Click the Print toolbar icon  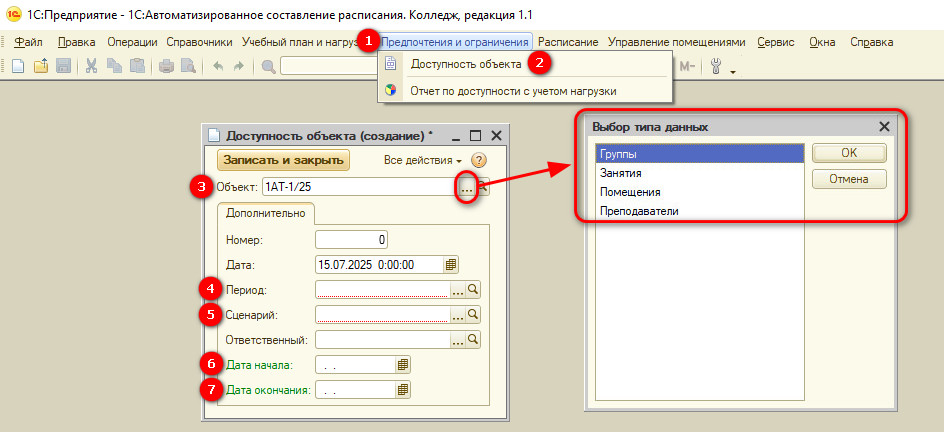click(166, 66)
